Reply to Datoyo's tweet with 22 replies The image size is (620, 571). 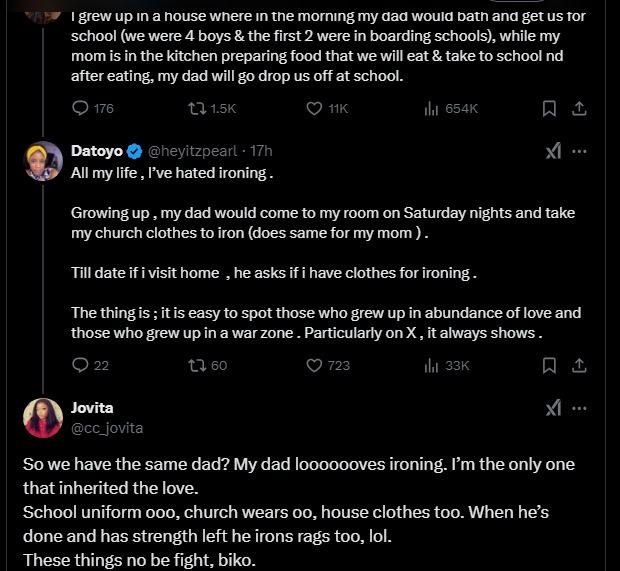point(81,365)
